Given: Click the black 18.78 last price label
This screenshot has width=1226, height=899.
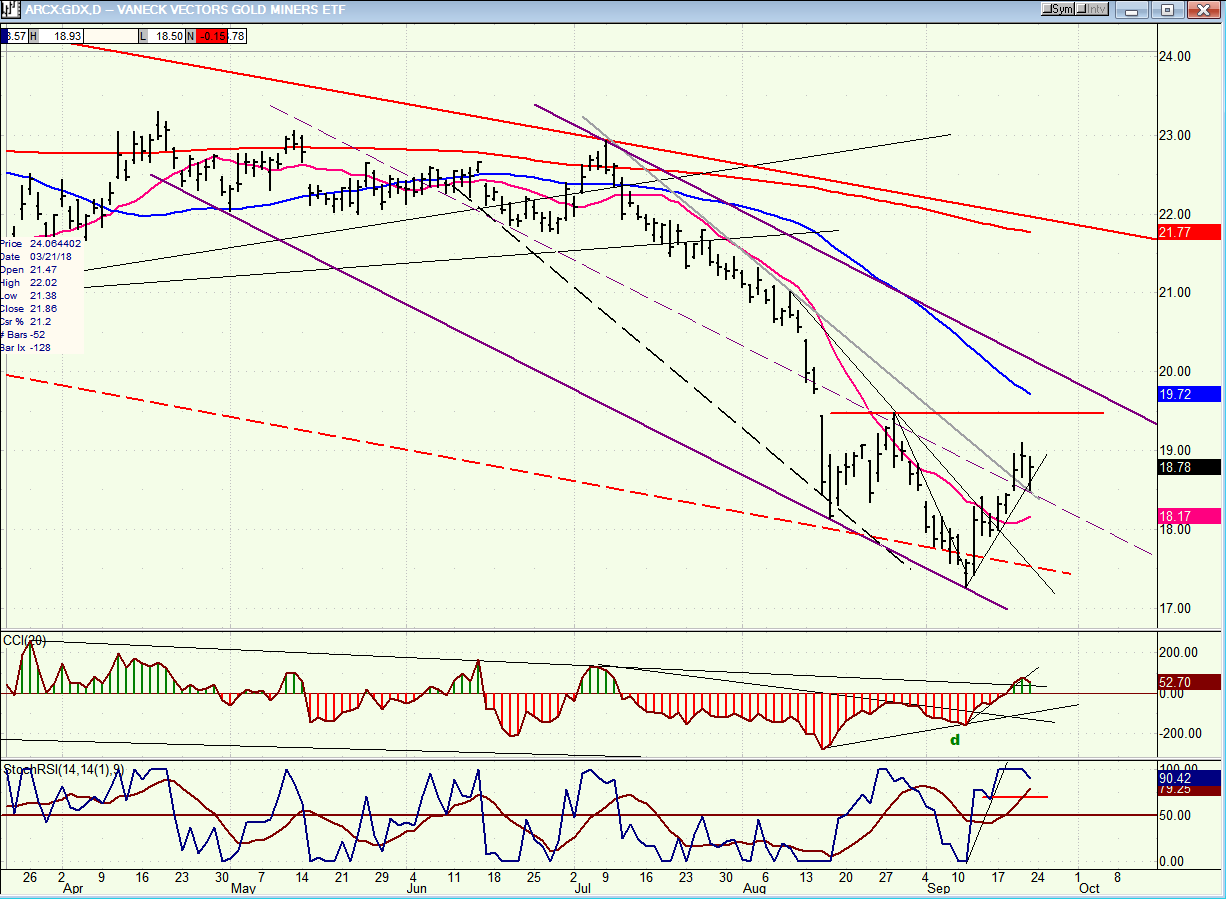Looking at the screenshot, I should coord(1190,466).
